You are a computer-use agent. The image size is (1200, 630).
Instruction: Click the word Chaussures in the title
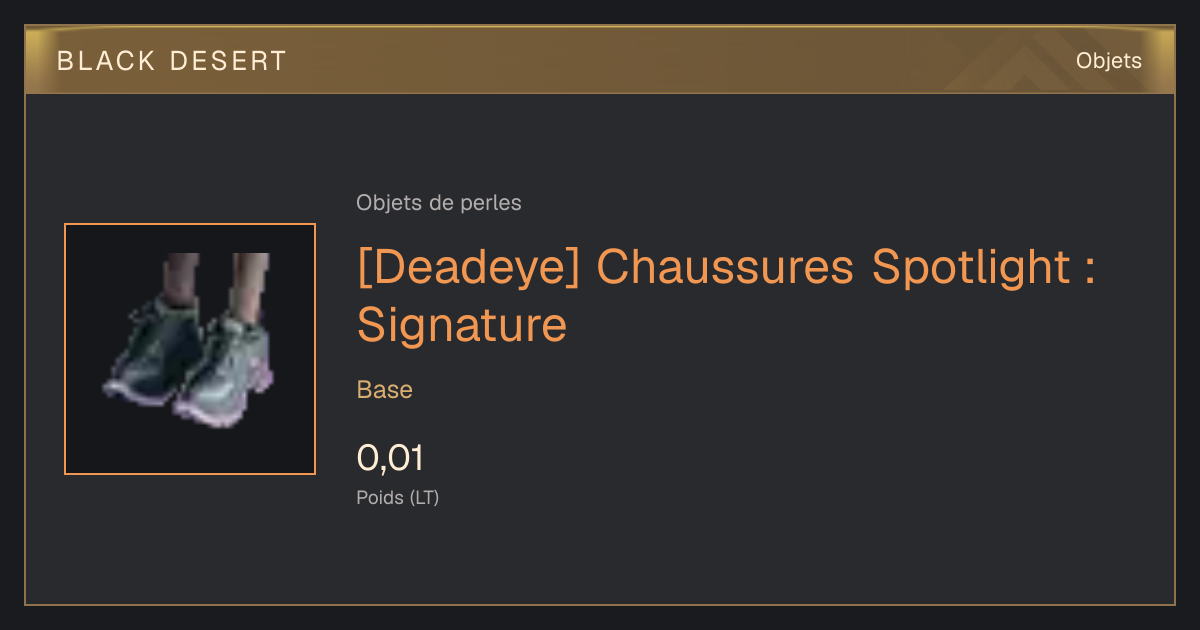coord(726,268)
